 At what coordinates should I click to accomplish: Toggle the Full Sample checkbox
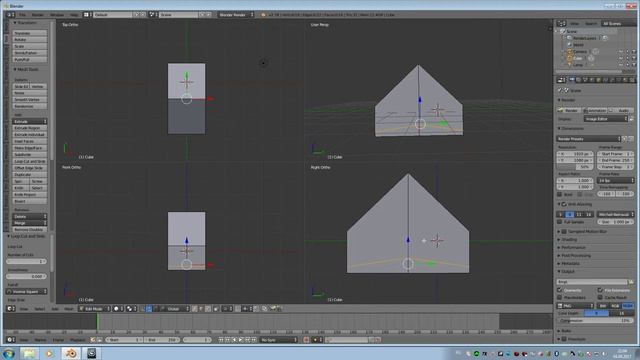(x=560, y=222)
